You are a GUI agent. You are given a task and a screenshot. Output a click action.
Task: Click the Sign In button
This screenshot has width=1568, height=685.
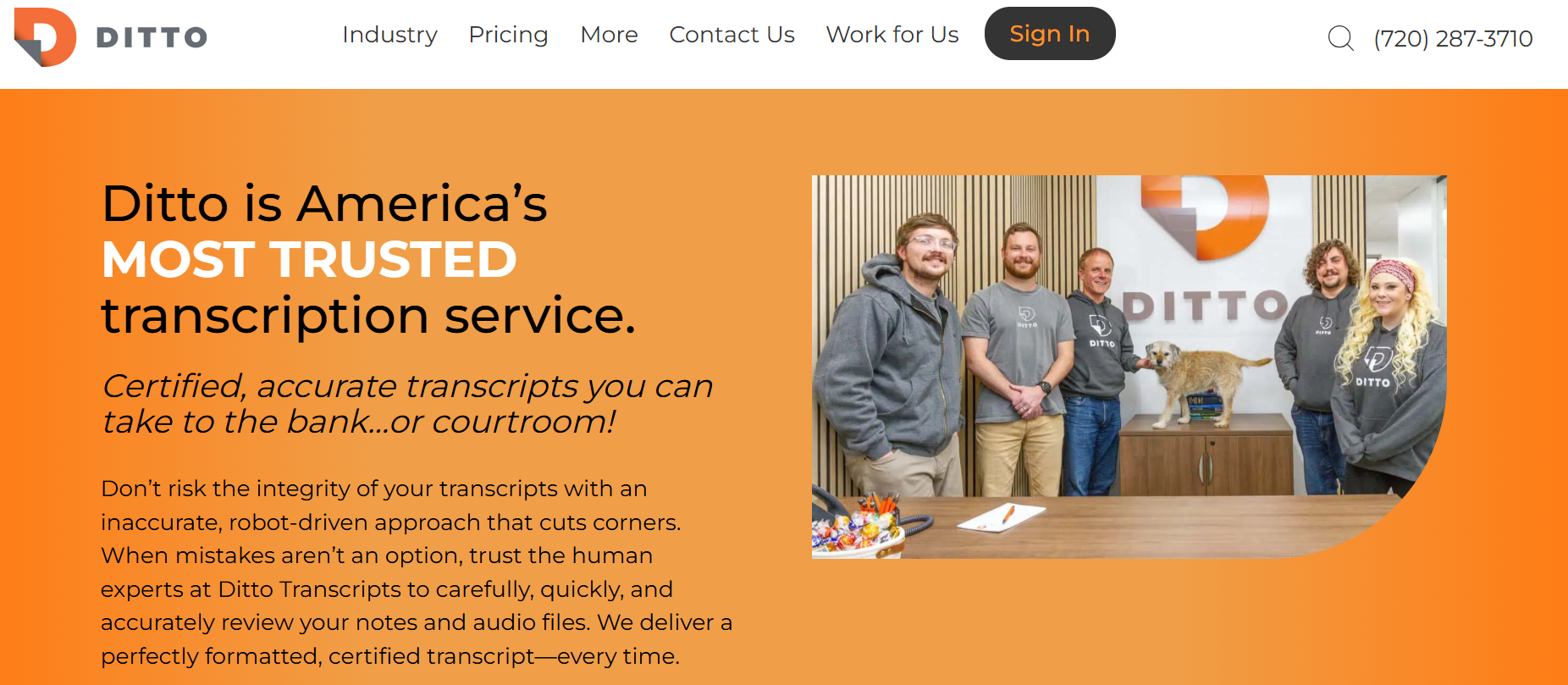click(1050, 34)
